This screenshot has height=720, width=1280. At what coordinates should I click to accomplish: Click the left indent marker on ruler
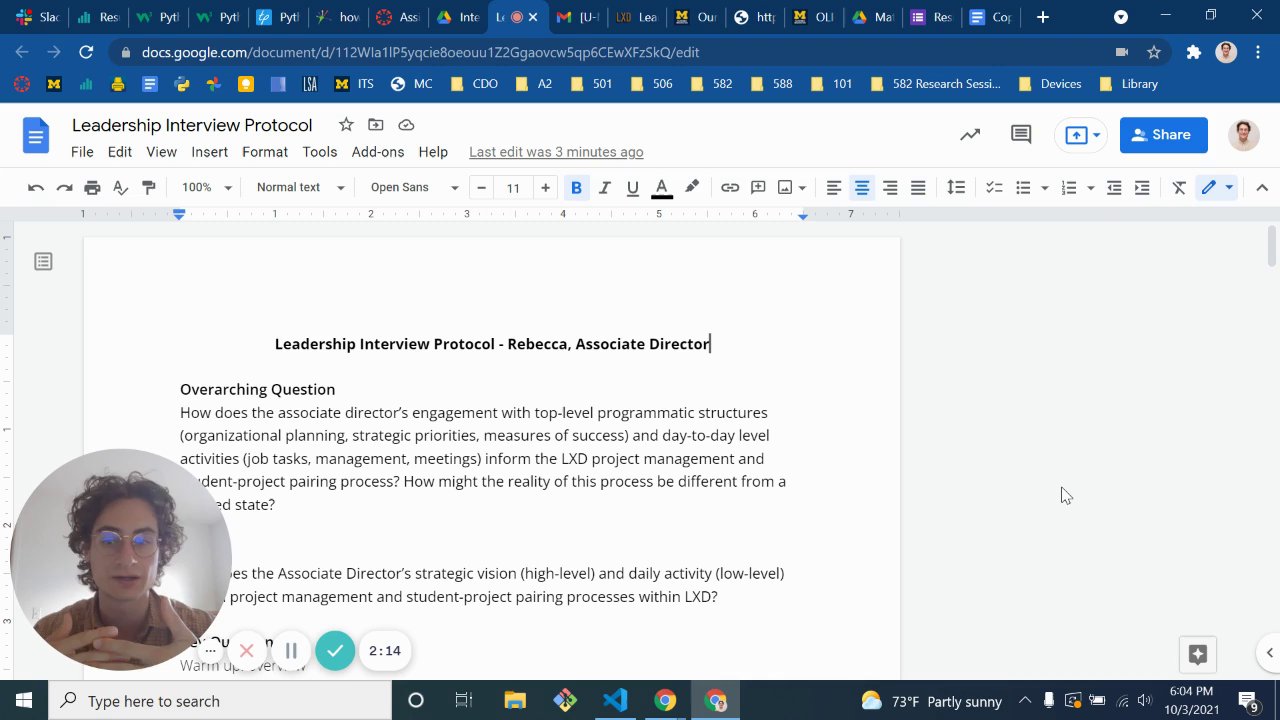point(179,214)
